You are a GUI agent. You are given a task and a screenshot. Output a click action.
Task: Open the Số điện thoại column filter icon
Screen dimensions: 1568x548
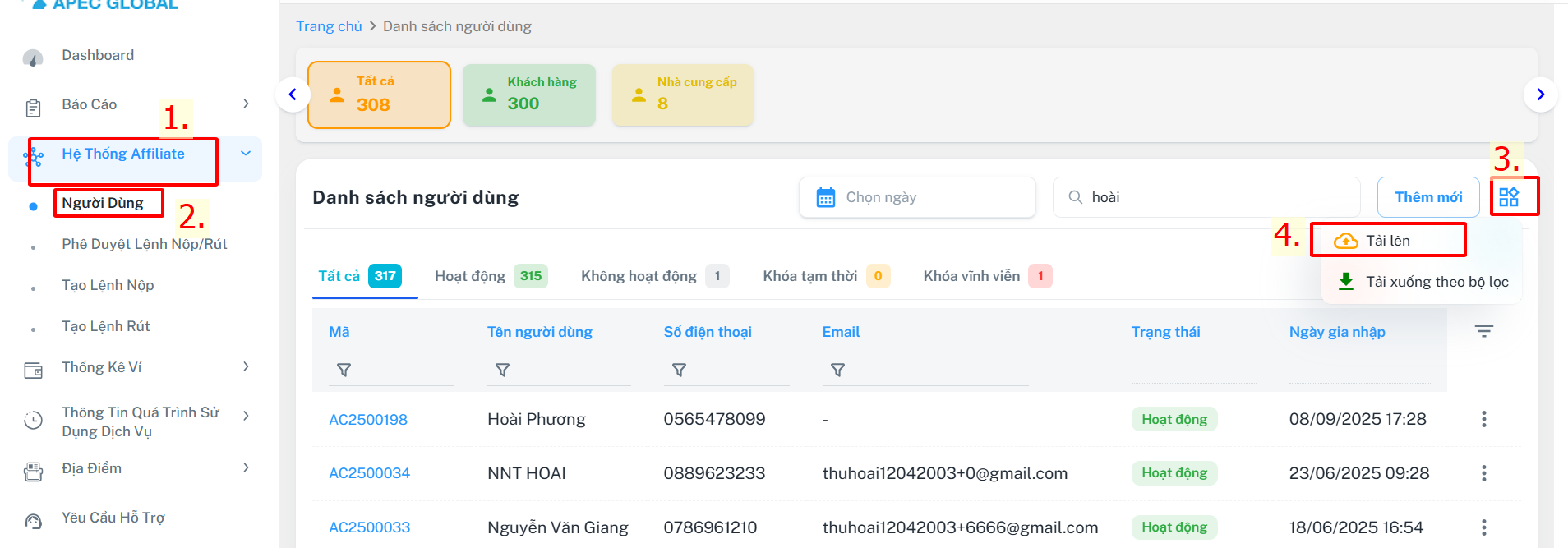(679, 371)
